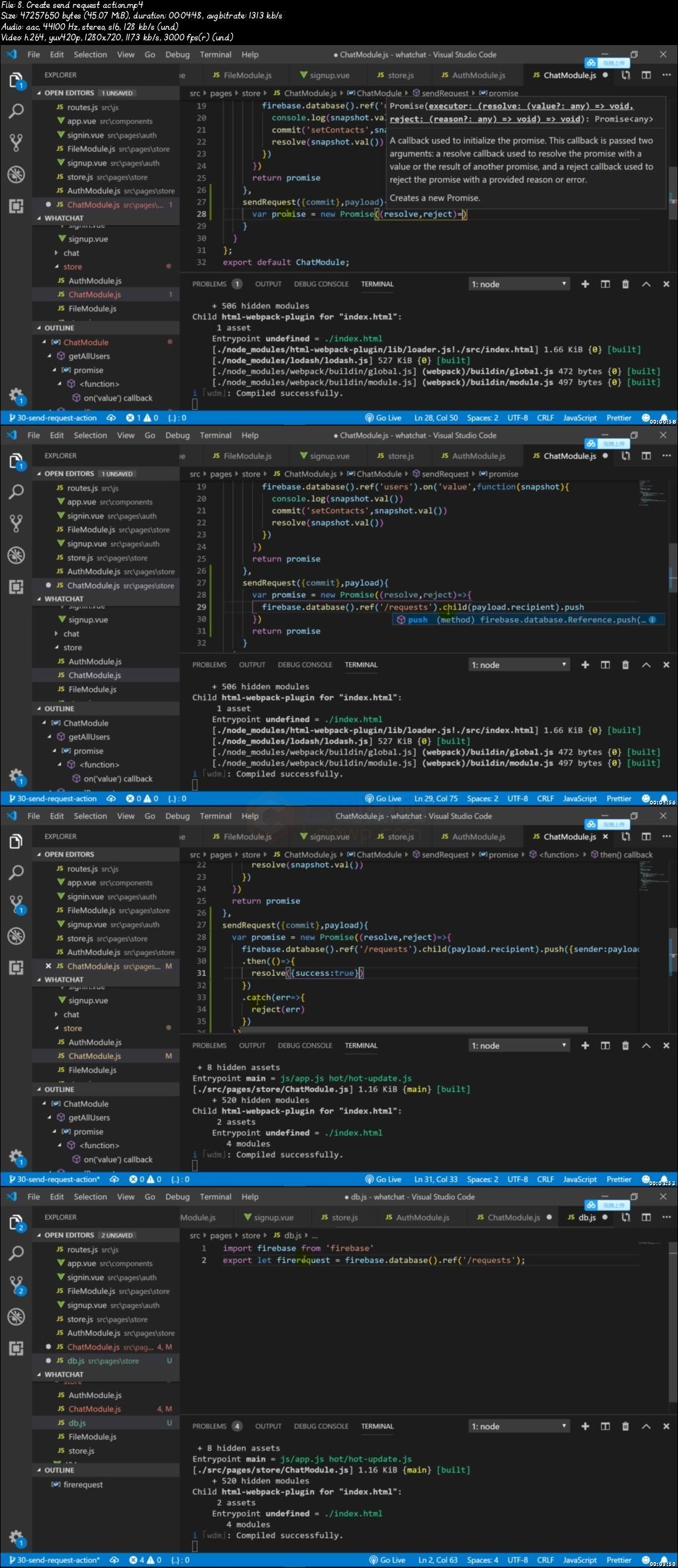Kill terminal trash icon in window showing Ln 29, Col 75
678x1568 pixels.
coord(625,665)
